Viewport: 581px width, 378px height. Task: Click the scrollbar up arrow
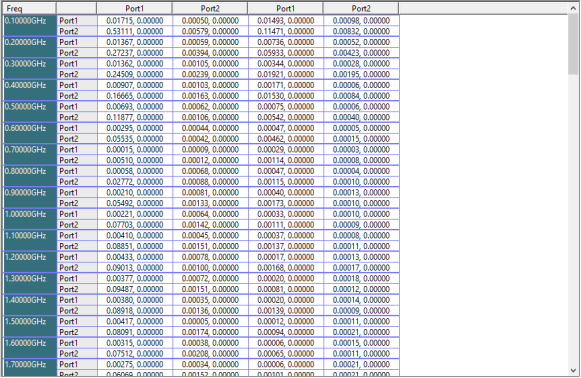pos(574,7)
